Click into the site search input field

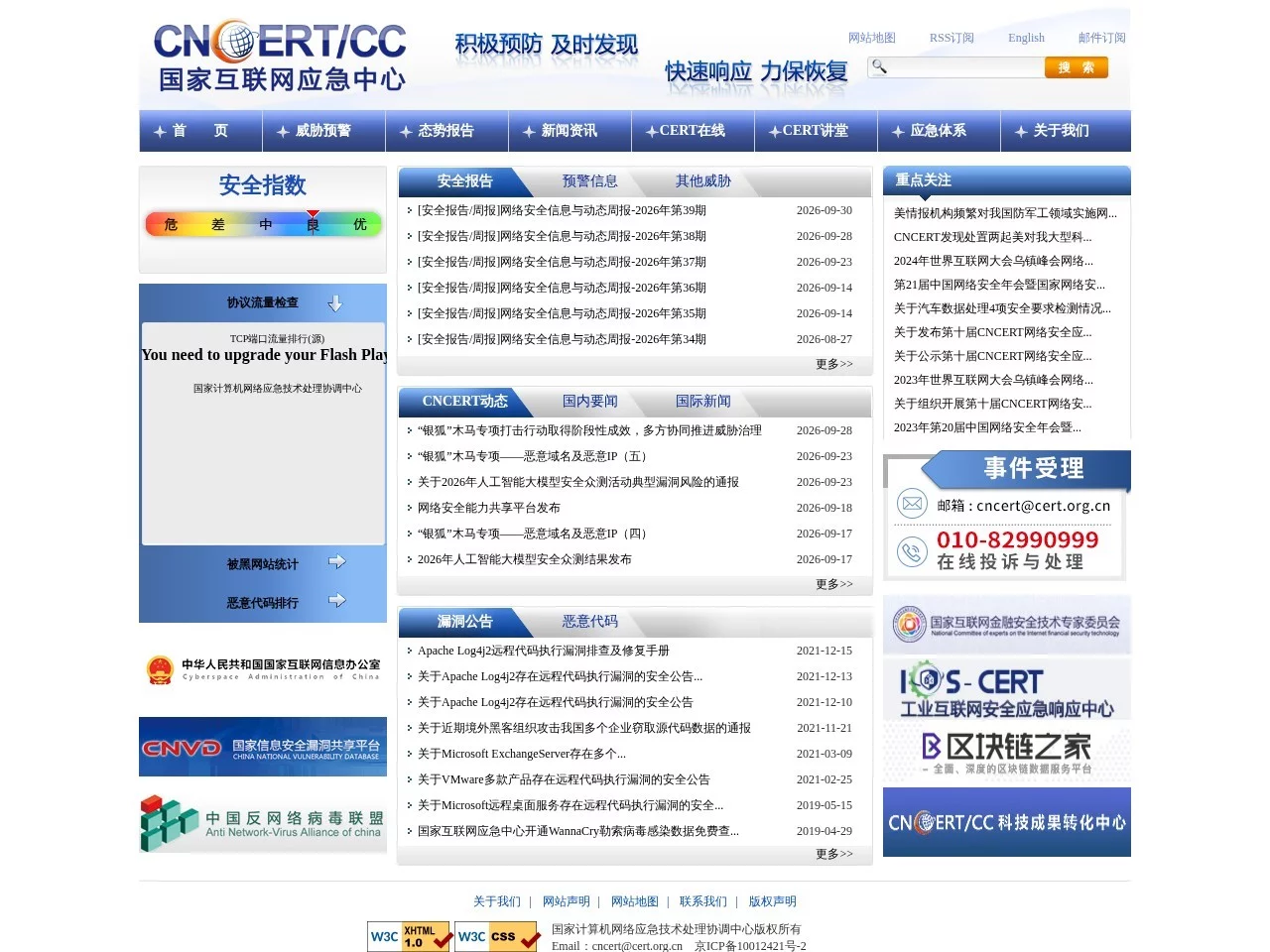(965, 67)
